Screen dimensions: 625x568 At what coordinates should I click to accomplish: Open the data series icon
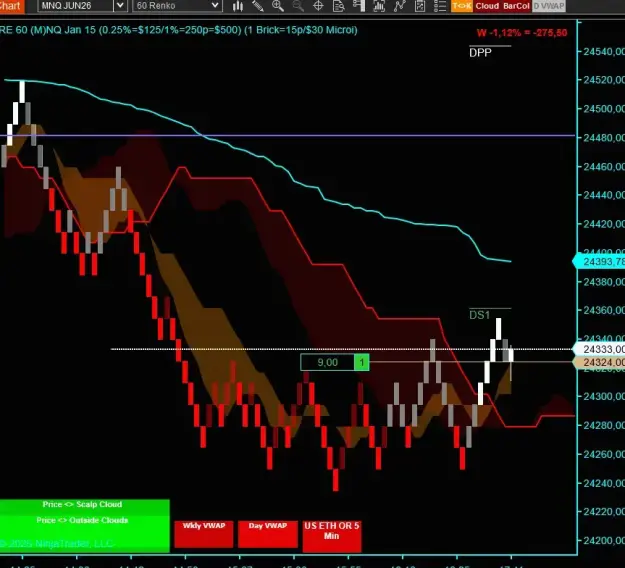[379, 6]
